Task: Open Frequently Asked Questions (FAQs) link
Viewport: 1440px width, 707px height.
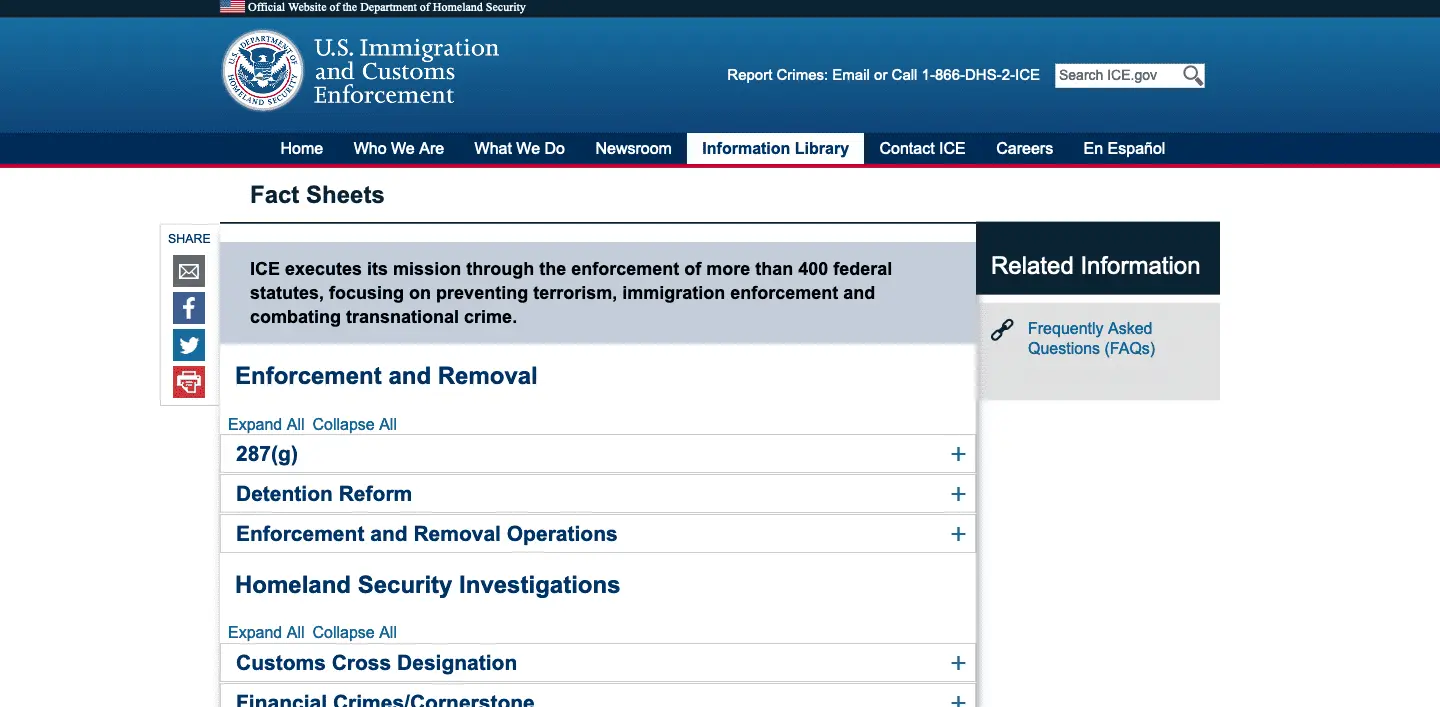Action: click(x=1091, y=338)
